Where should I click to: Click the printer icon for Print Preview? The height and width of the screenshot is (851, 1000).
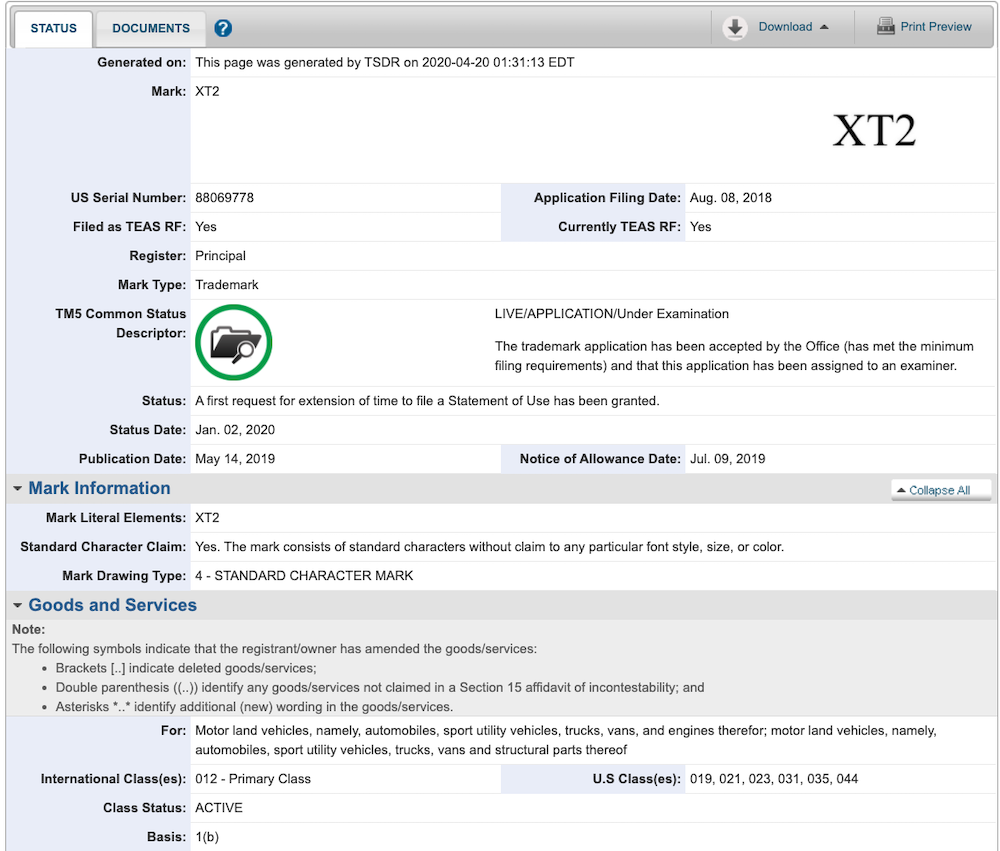(885, 27)
